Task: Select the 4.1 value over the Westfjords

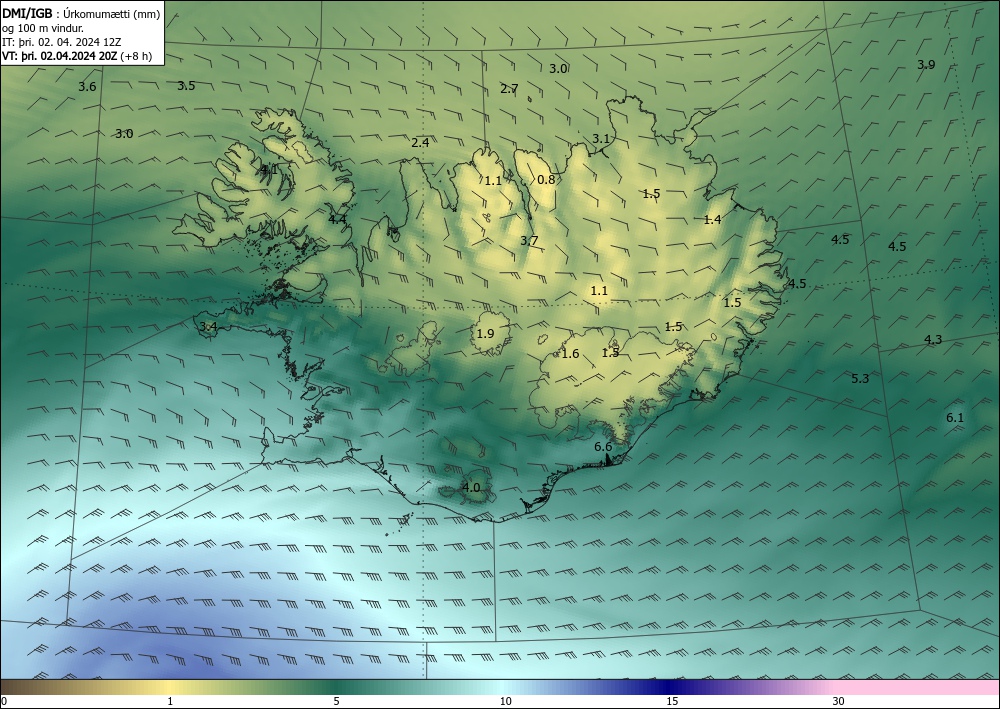Action: pyautogui.click(x=269, y=170)
